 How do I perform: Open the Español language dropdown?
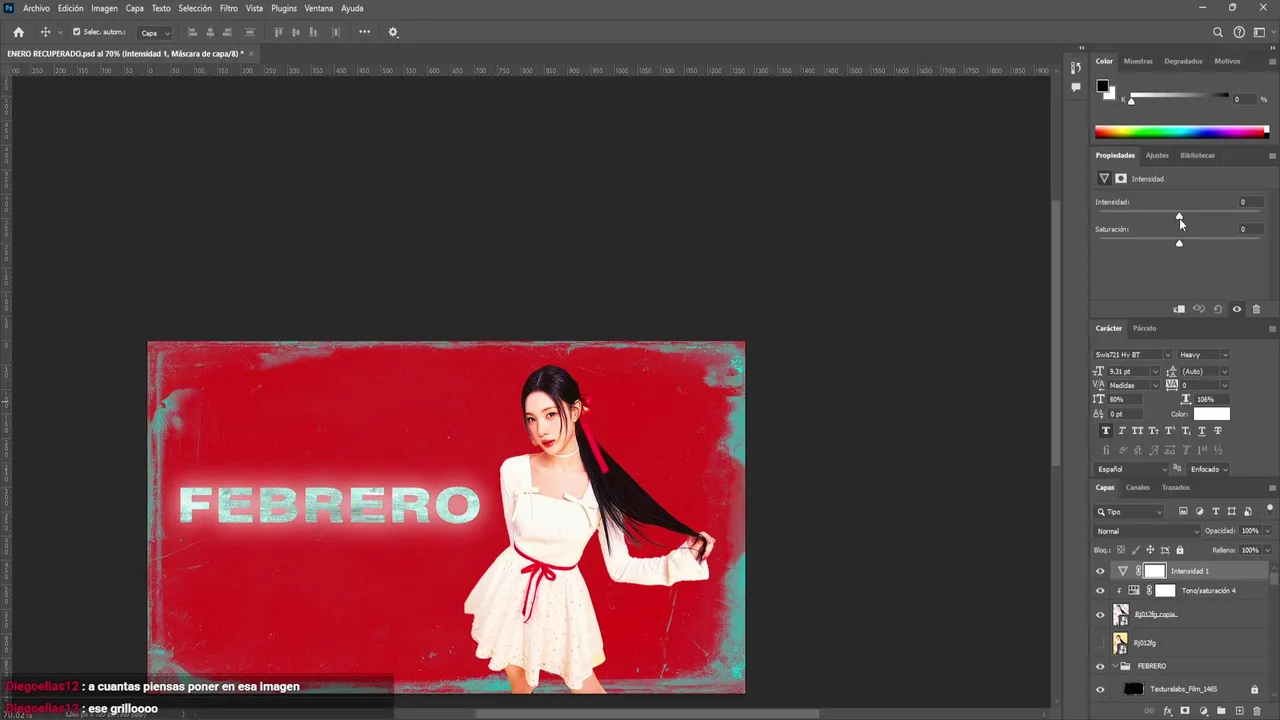[1132, 469]
